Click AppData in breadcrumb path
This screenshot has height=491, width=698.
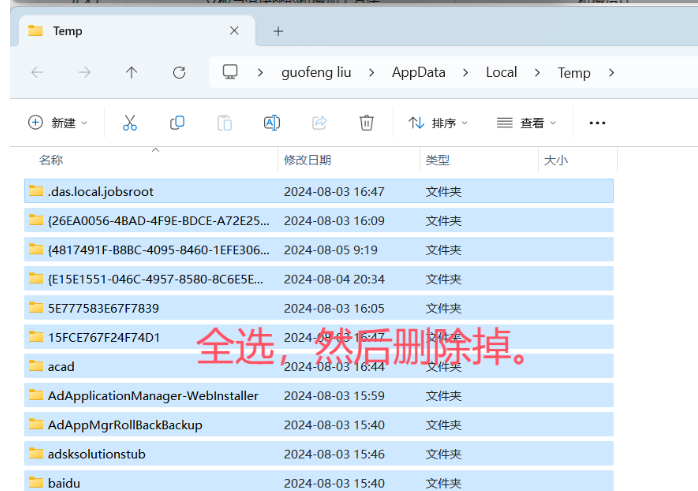coord(418,73)
